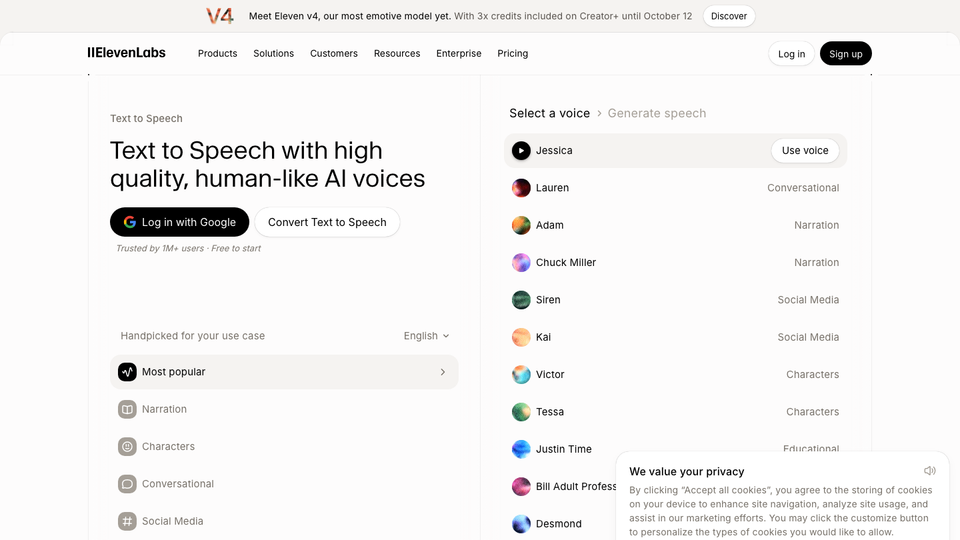
Task: Click the Narration book icon
Action: point(127,410)
